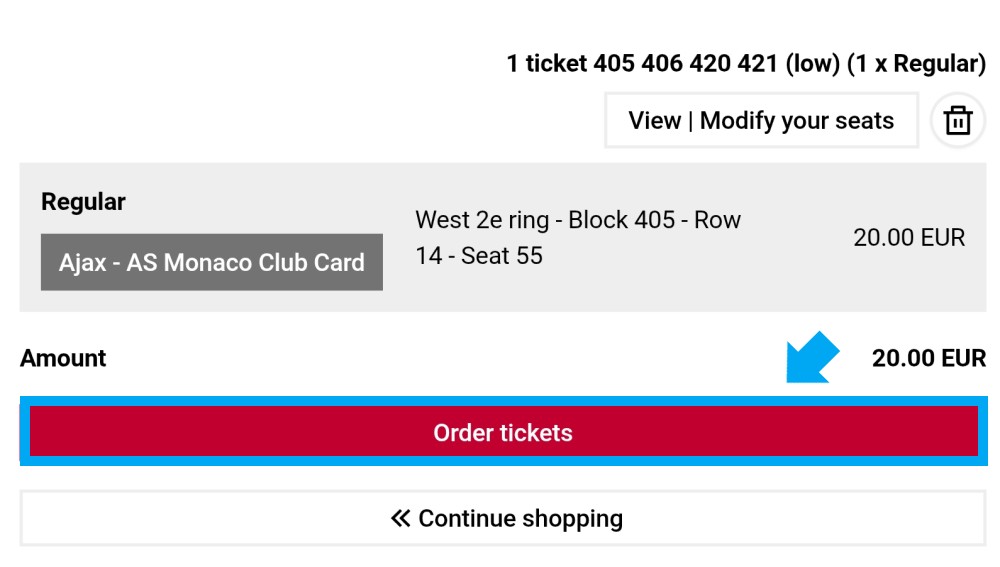This screenshot has width=1000, height=567.
Task: Click the red Order tickets button
Action: tap(503, 432)
